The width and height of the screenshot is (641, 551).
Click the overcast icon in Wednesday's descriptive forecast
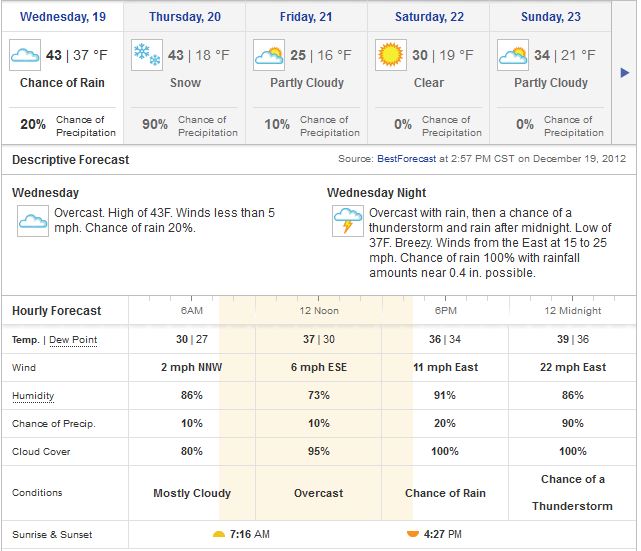coord(33,221)
